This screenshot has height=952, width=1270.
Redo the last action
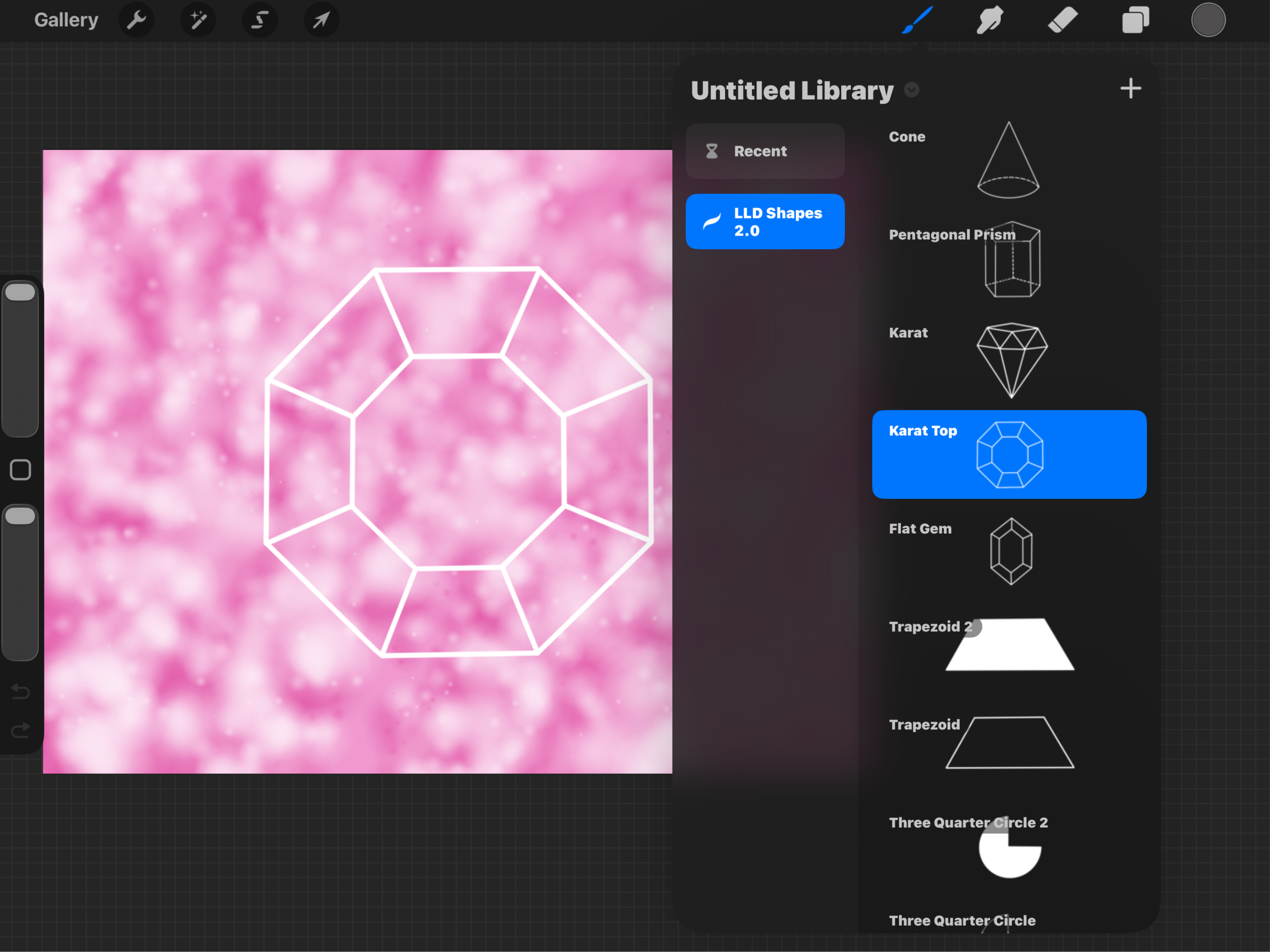21,731
